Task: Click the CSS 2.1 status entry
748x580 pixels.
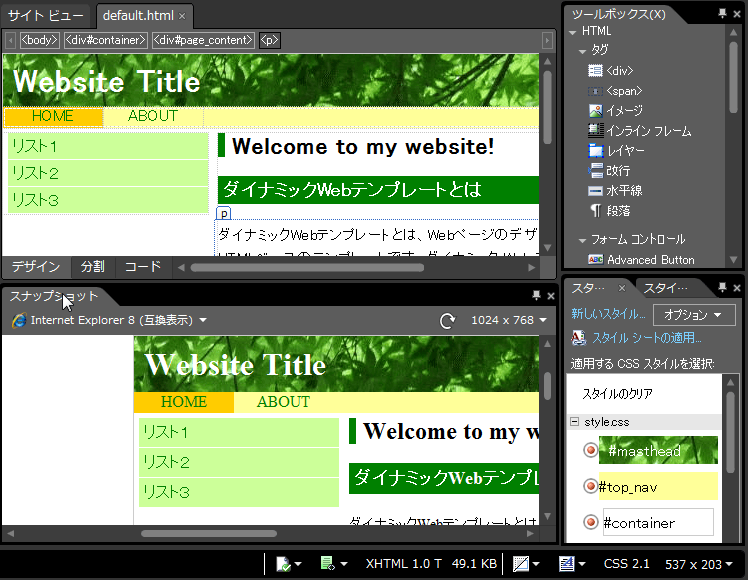Action: click(x=626, y=564)
